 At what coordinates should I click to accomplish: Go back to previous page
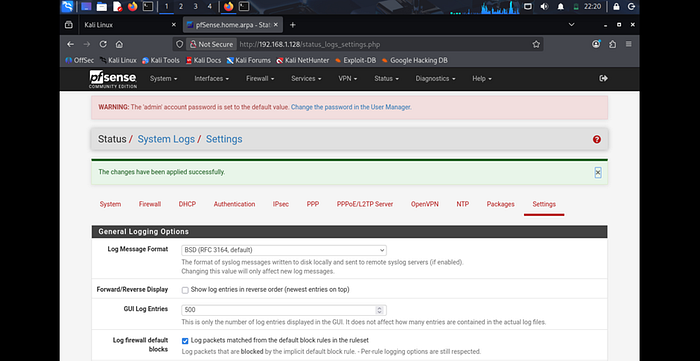70,44
